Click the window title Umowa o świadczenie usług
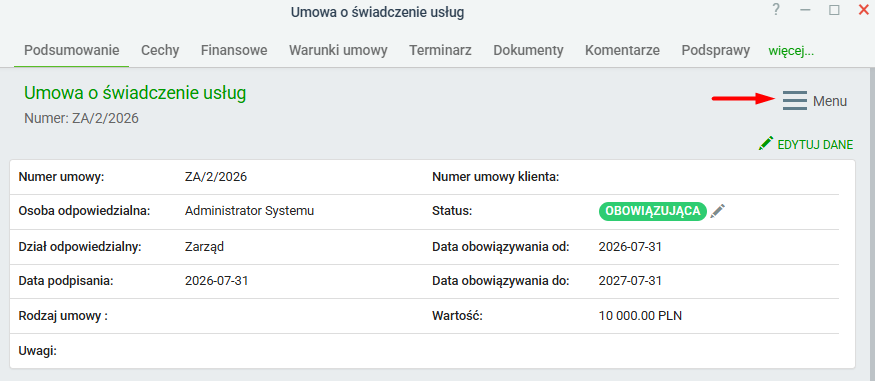 tap(377, 12)
